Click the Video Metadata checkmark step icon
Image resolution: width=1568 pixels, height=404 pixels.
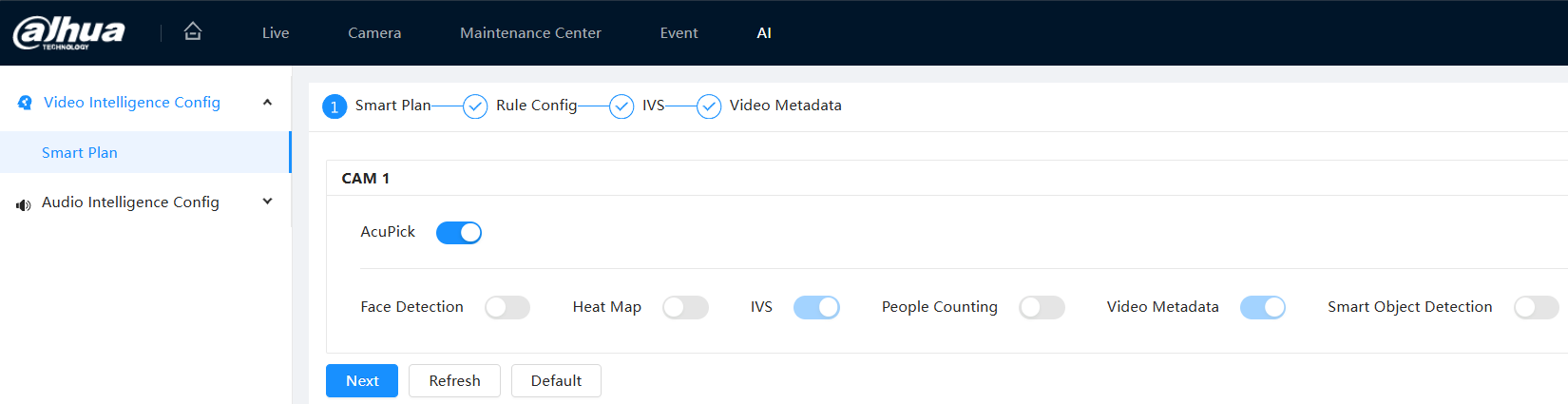(x=709, y=106)
